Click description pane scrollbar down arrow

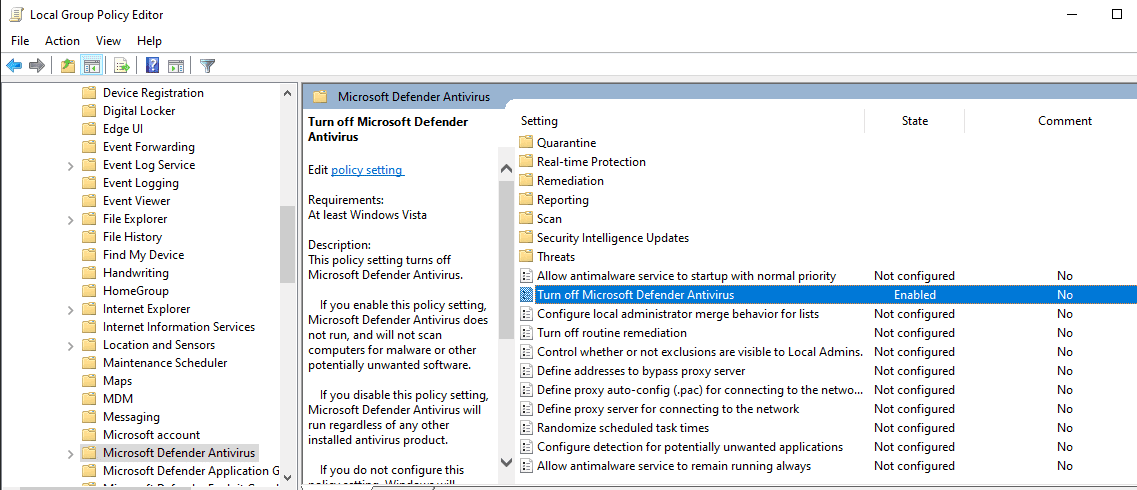[x=505, y=463]
